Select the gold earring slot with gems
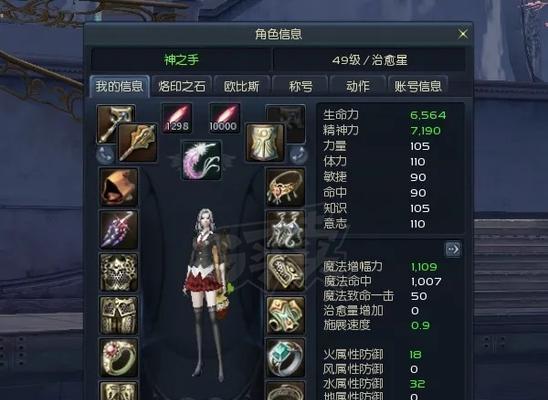Viewport: 548px width, 400px height. point(285,187)
